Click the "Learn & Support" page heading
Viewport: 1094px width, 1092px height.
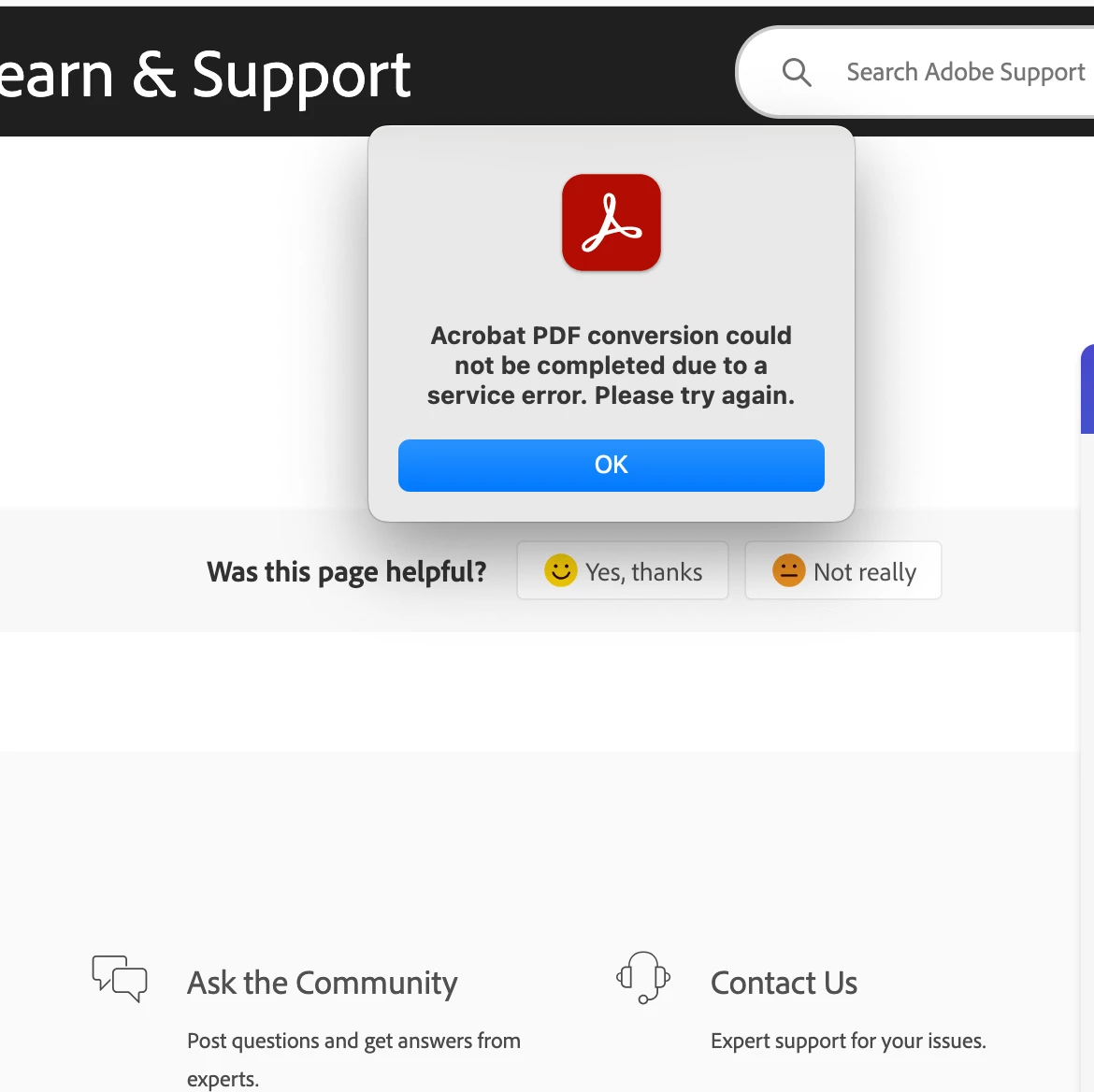pos(205,76)
